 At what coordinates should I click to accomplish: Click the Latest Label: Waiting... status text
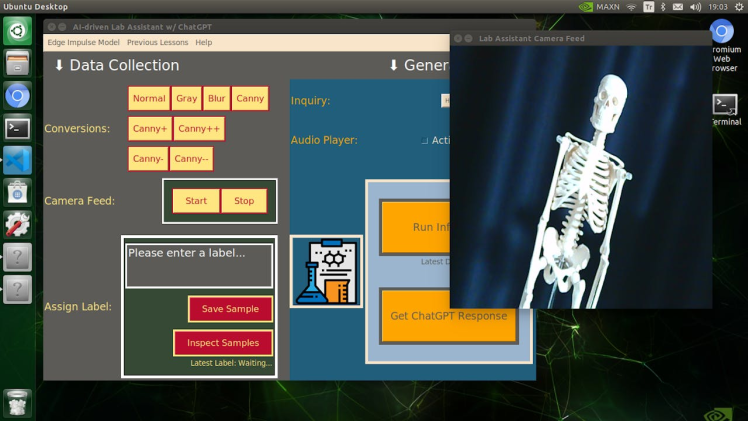click(x=231, y=363)
